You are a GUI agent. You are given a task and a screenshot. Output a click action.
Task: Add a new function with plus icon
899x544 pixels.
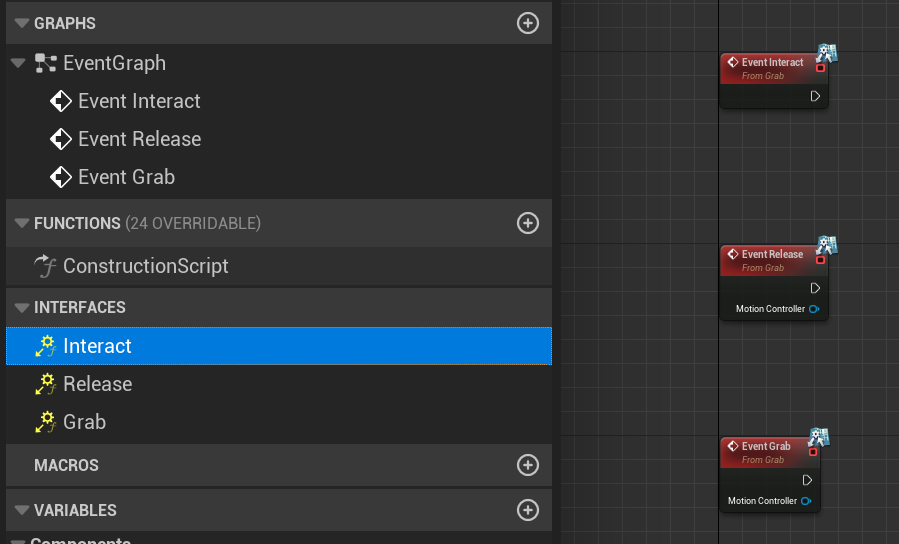pyautogui.click(x=528, y=223)
